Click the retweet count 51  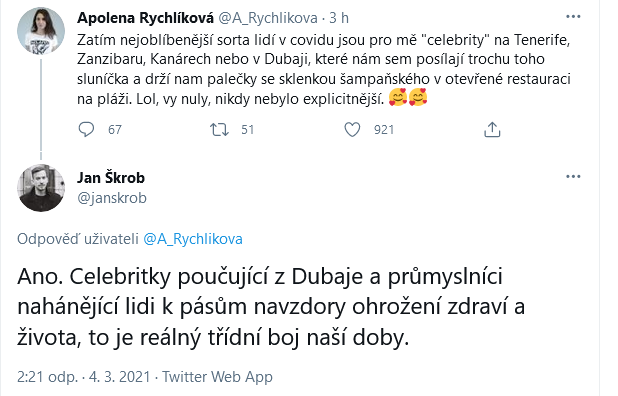[x=248, y=130]
